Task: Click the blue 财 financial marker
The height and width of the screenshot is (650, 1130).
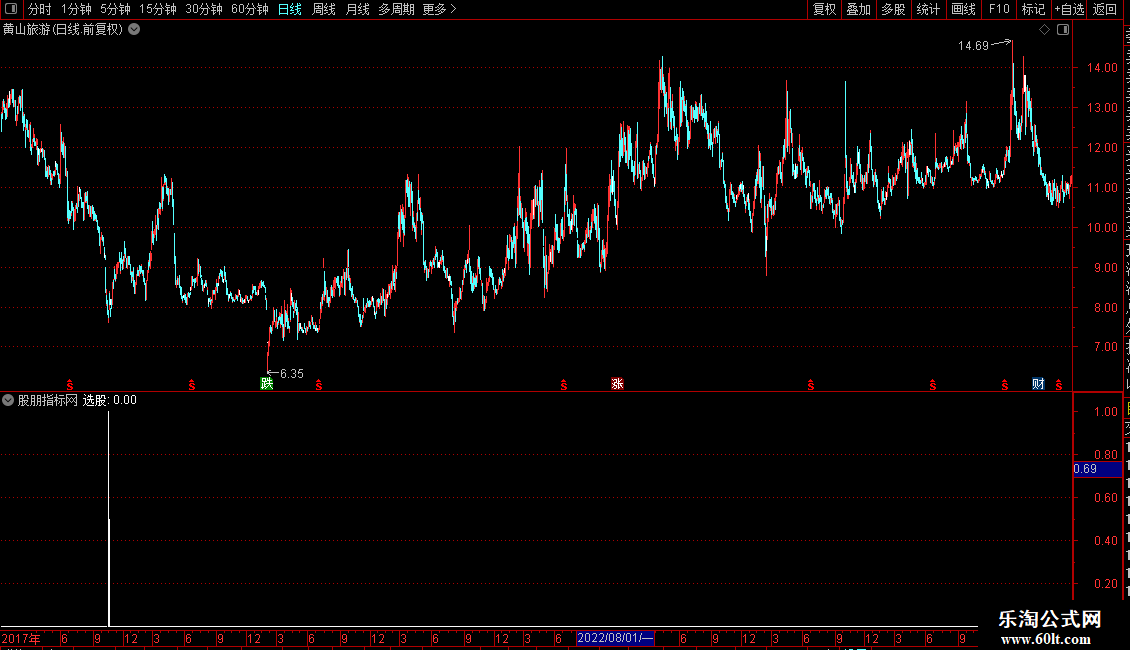Action: click(1038, 383)
